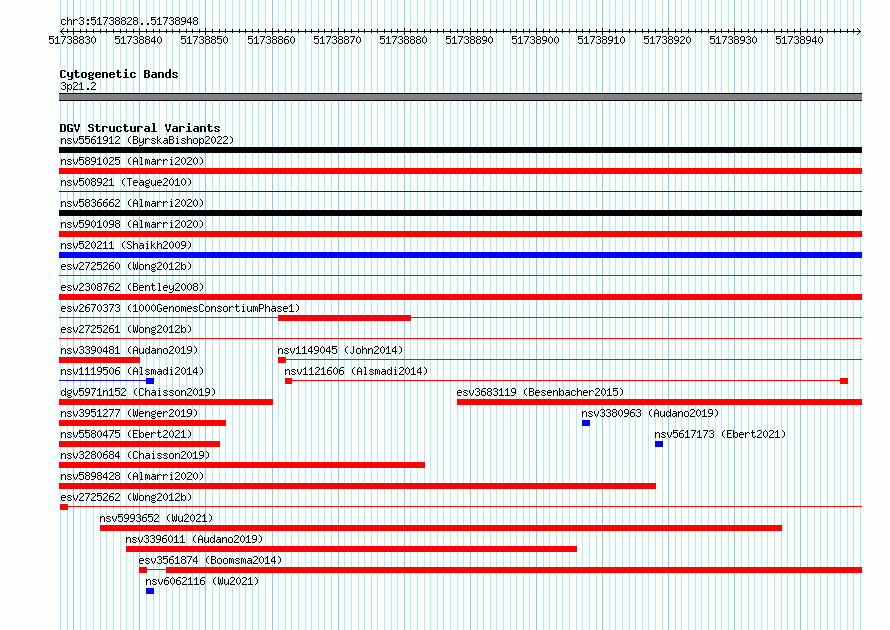Click the blue bar for nsv520211
The width and height of the screenshot is (890, 630).
[x=460, y=255]
